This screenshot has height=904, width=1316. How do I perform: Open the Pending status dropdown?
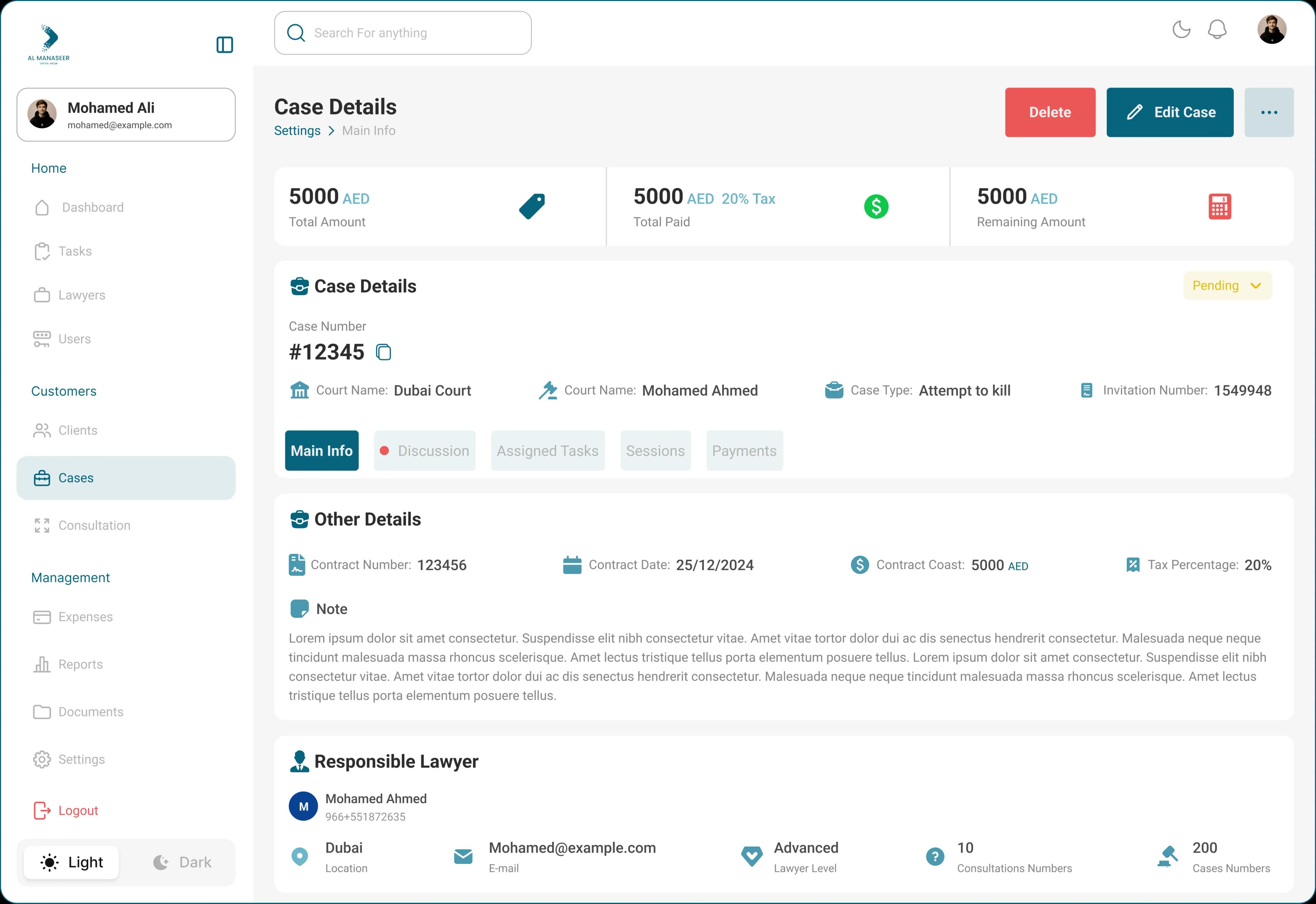(1227, 285)
